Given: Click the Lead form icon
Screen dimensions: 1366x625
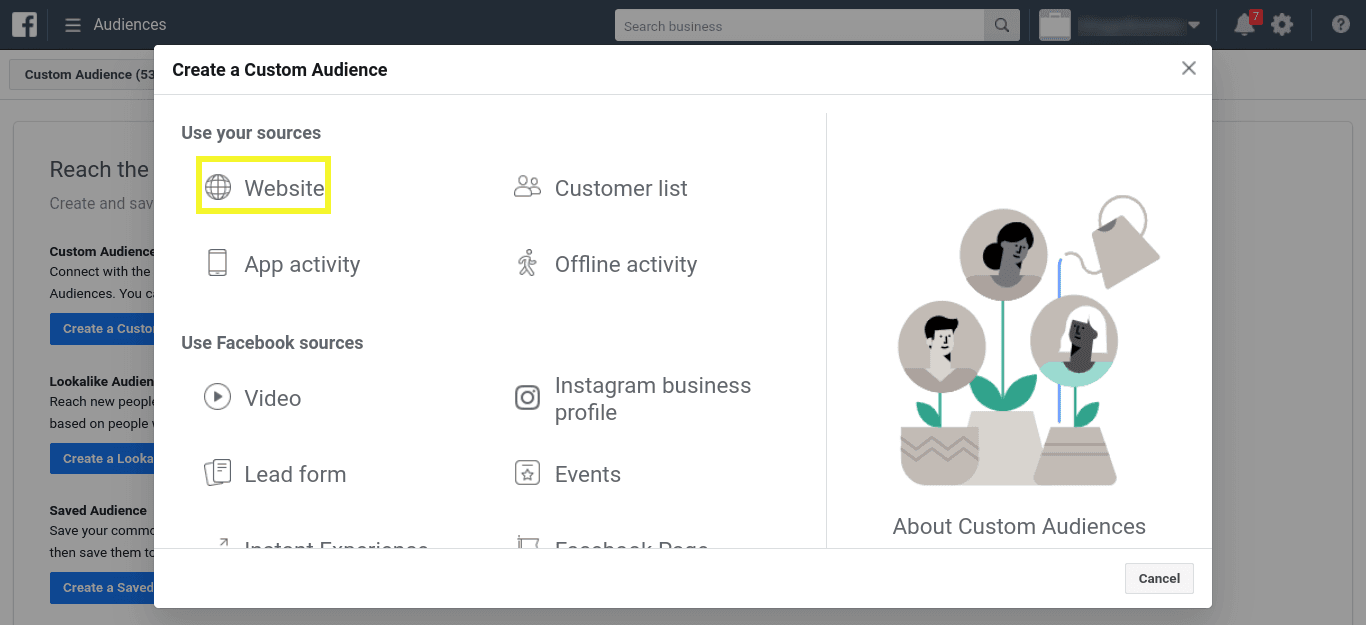Looking at the screenshot, I should tap(217, 473).
